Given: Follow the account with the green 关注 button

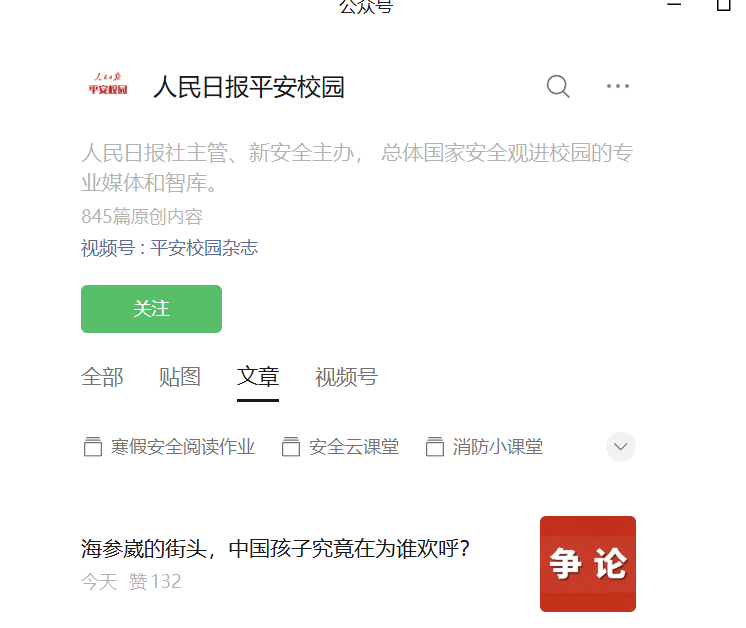Looking at the screenshot, I should pos(151,309).
